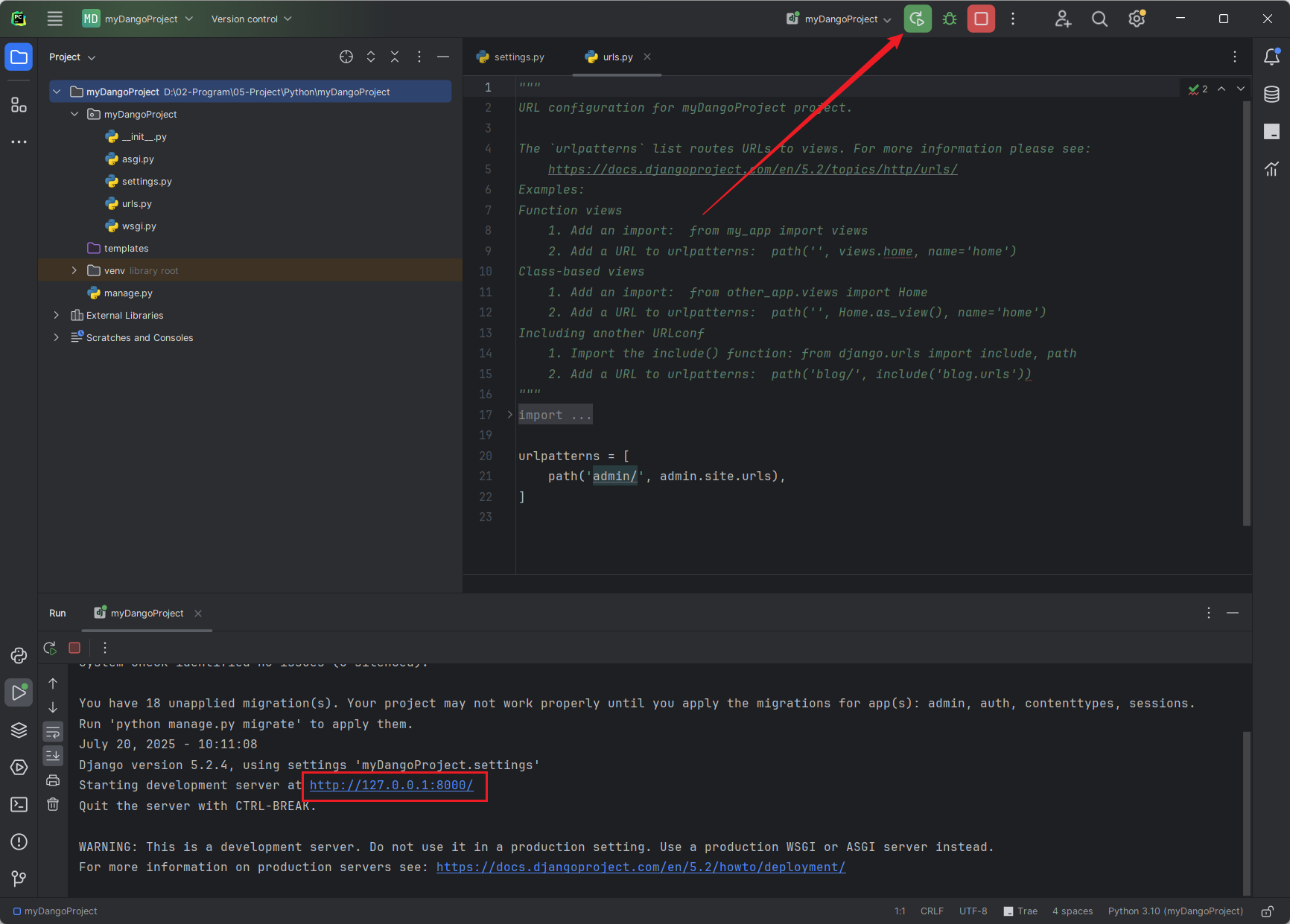Switch to the settings.py editor tab
Image resolution: width=1290 pixels, height=924 pixels.
point(517,57)
